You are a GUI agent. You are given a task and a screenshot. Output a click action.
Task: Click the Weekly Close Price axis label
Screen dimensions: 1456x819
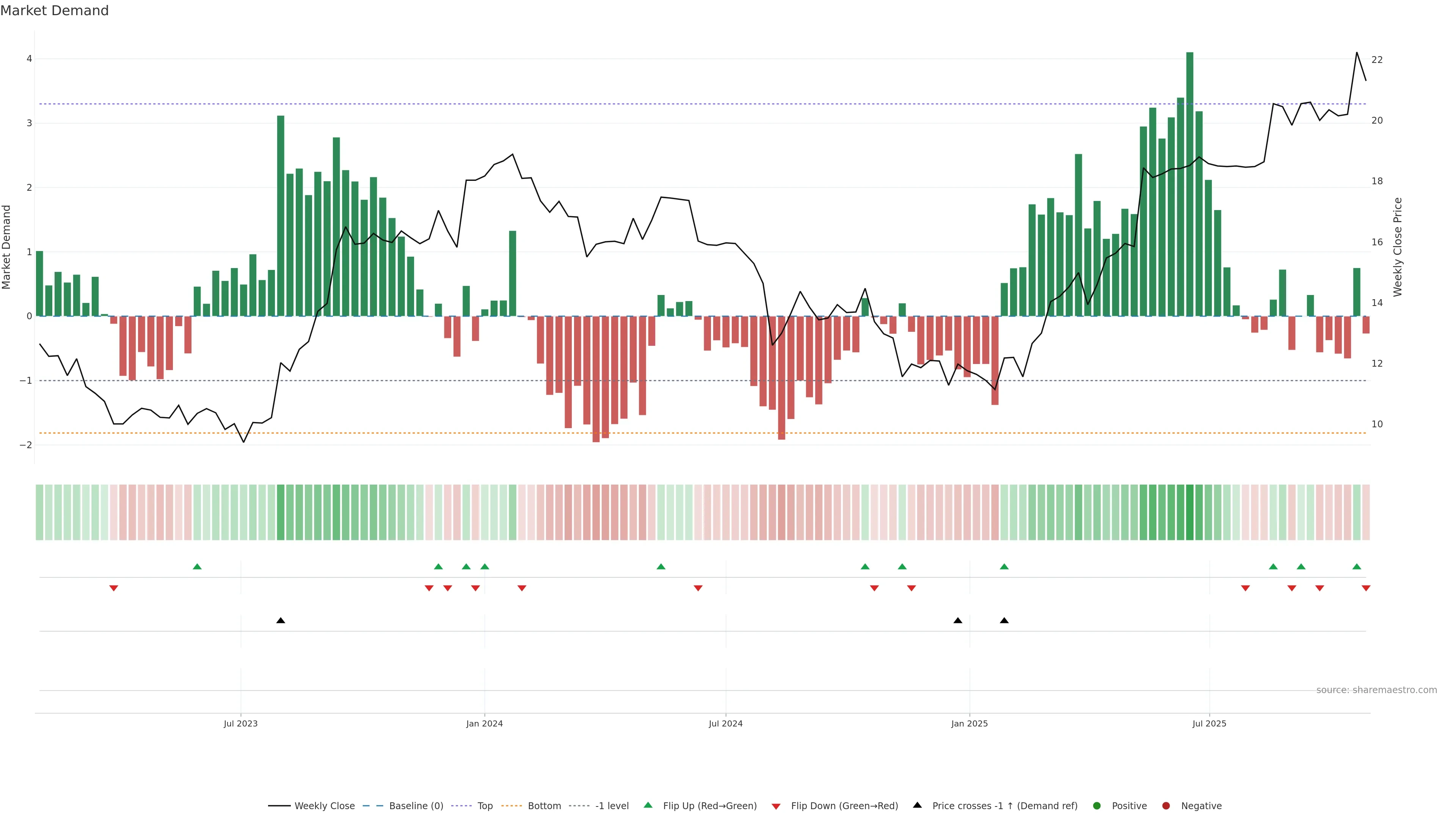(x=1398, y=247)
